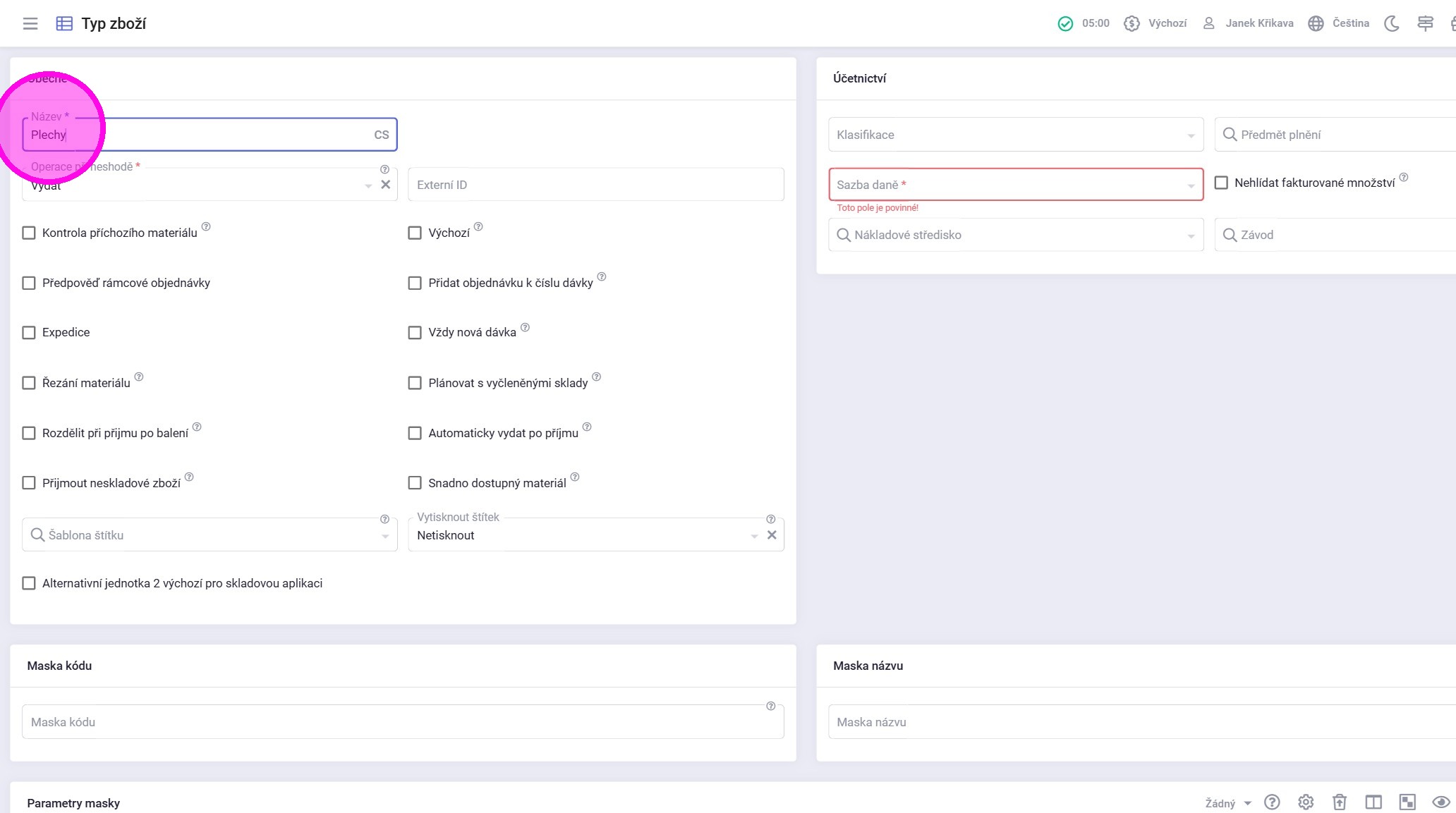Open the hamburger main menu
The height and width of the screenshot is (813, 1456).
pyautogui.click(x=30, y=23)
